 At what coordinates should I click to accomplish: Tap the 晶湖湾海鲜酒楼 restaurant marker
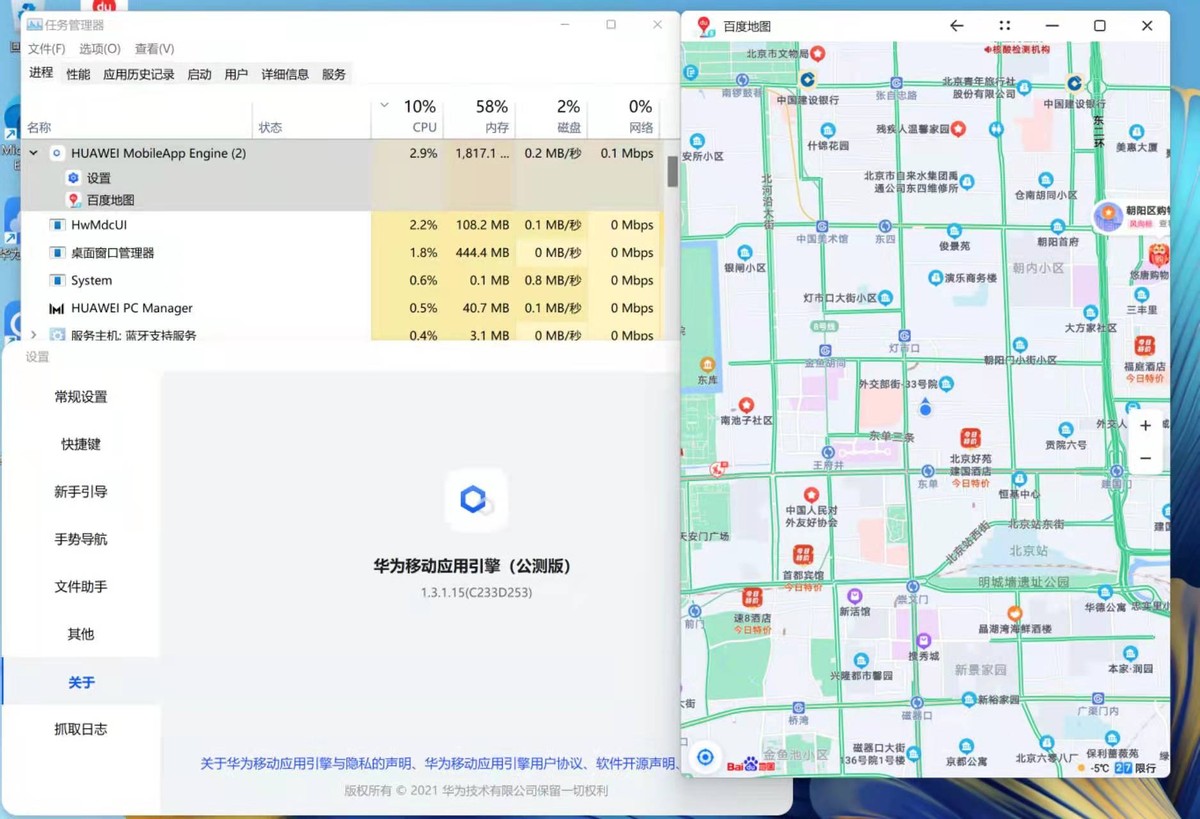click(1014, 612)
